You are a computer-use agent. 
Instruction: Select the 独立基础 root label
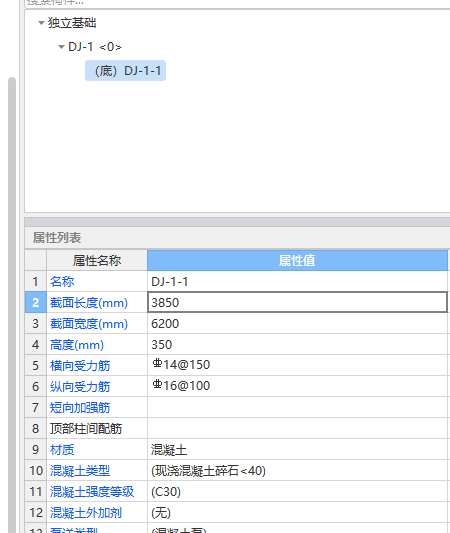(72, 23)
